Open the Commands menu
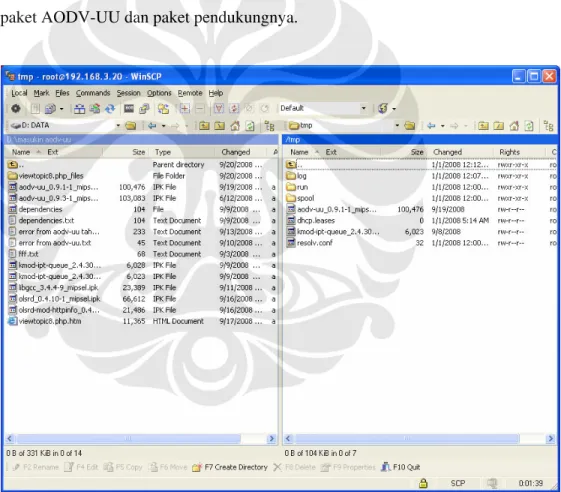This screenshot has width=561, height=492. coord(93,93)
